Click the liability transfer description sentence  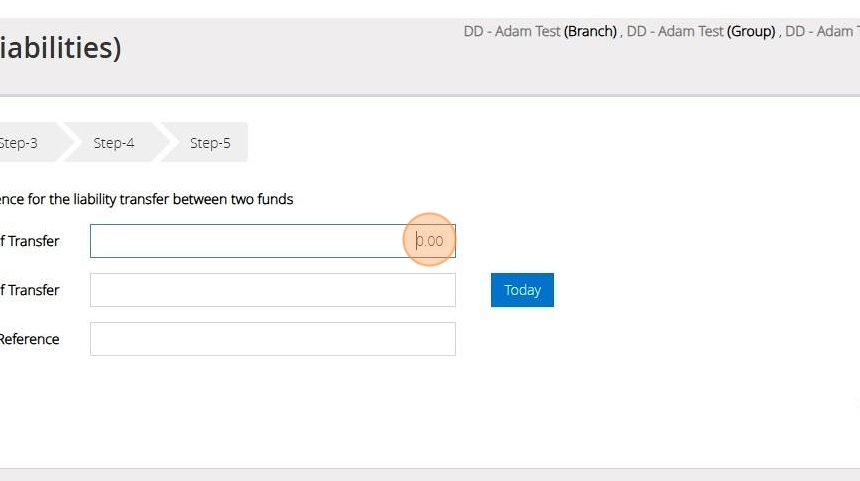coord(146,199)
